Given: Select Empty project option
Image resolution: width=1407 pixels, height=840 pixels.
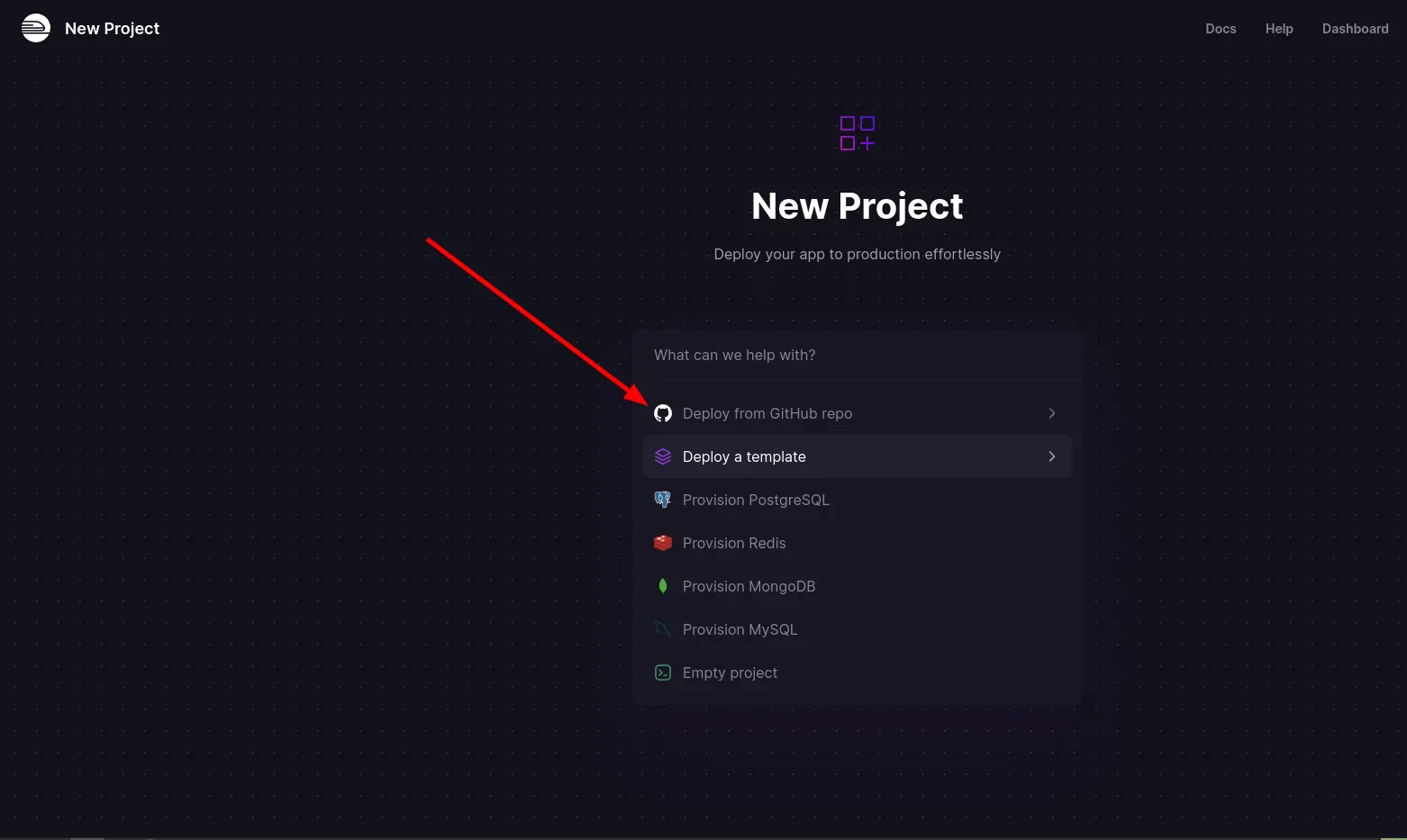Looking at the screenshot, I should click(857, 673).
